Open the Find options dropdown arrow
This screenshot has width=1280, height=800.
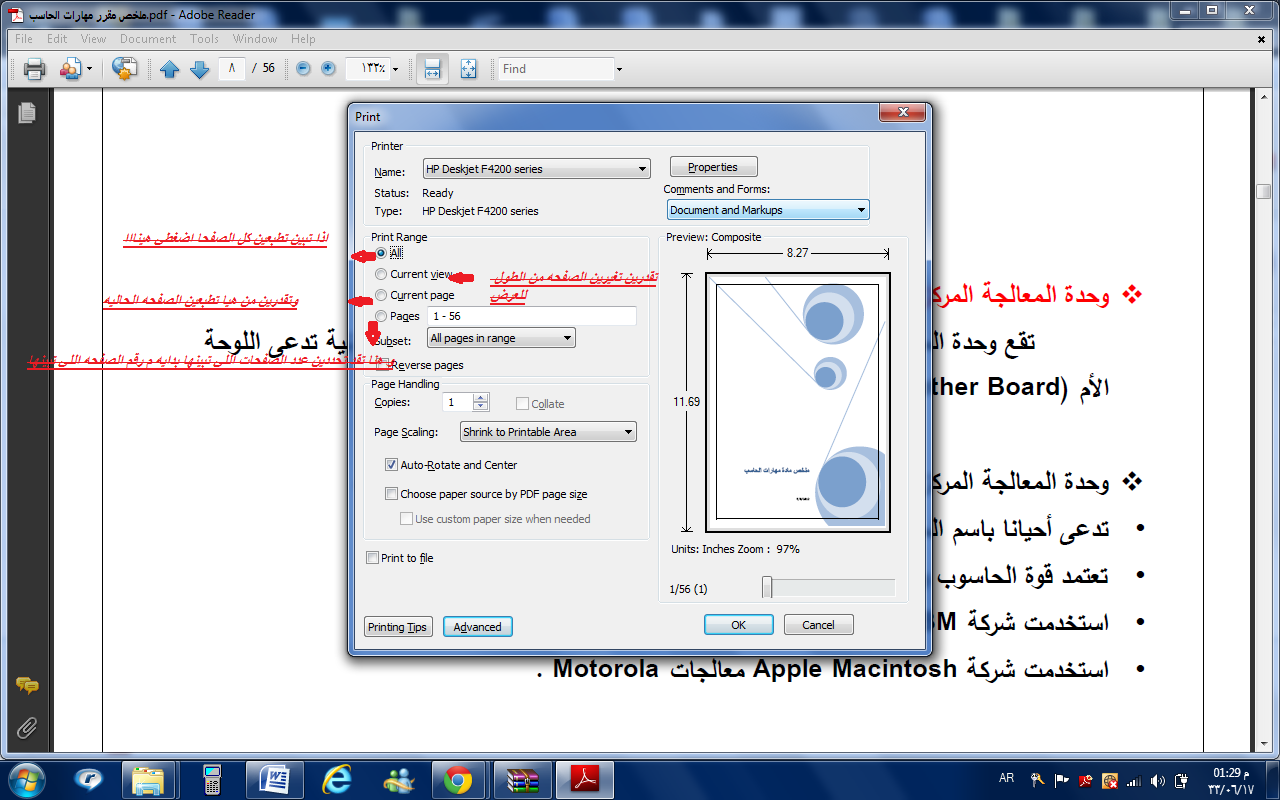(x=619, y=69)
